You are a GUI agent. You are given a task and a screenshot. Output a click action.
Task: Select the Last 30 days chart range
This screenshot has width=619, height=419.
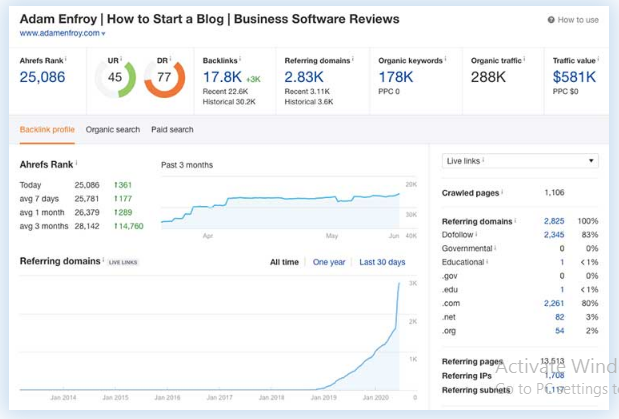(x=382, y=262)
